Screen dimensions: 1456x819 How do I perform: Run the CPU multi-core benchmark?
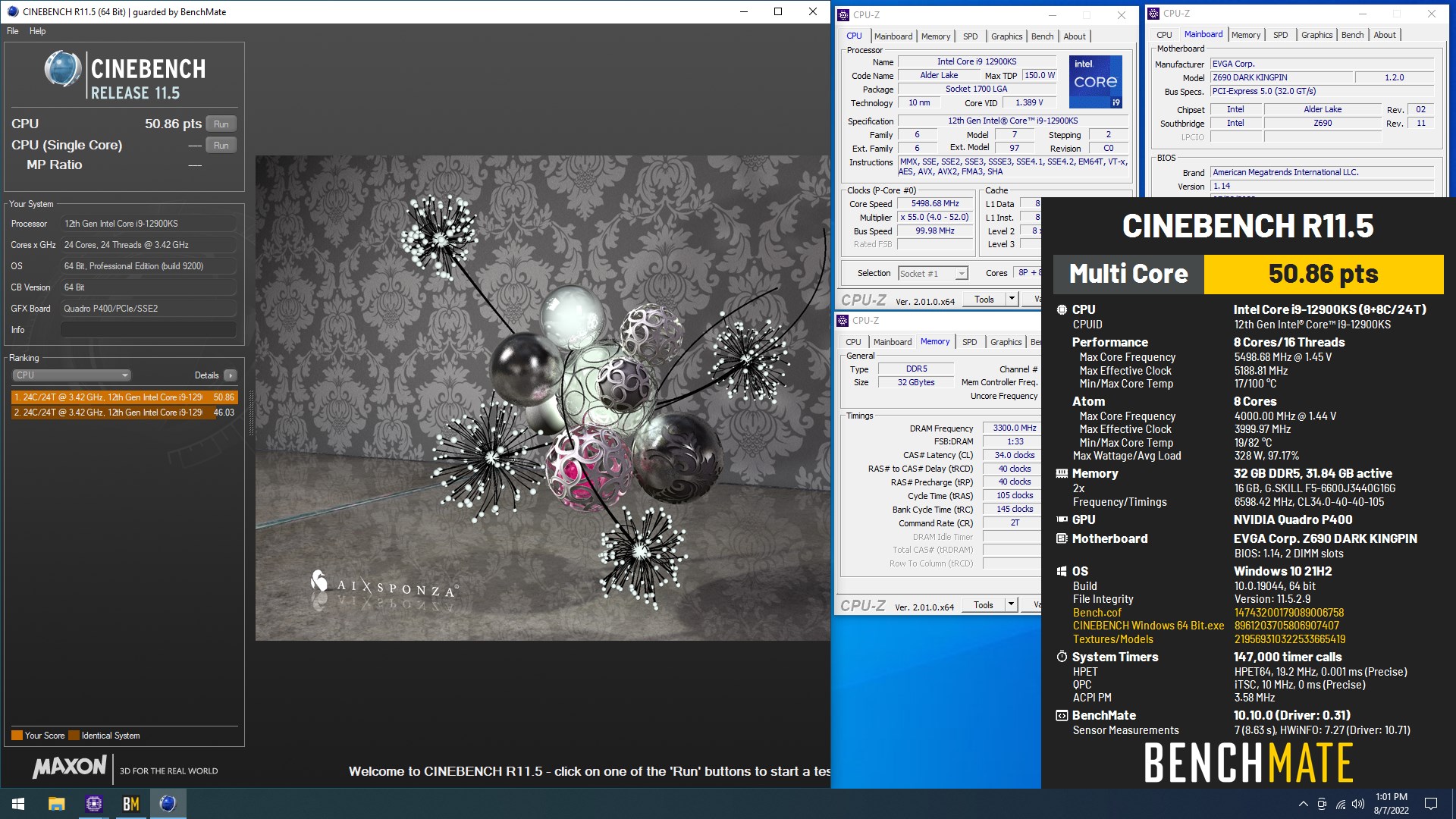tap(221, 124)
